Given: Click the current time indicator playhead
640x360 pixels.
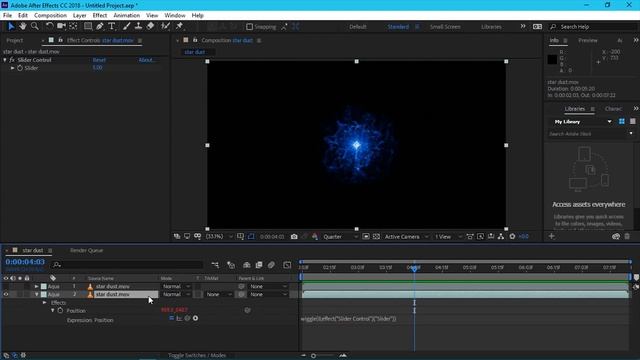Looking at the screenshot, I should [x=414, y=268].
